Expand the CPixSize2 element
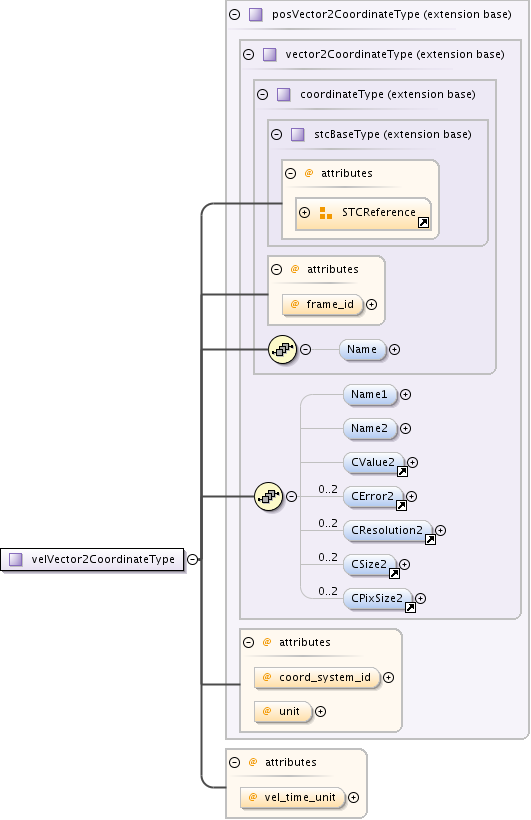Screen dimensions: 531x820 pos(421,598)
